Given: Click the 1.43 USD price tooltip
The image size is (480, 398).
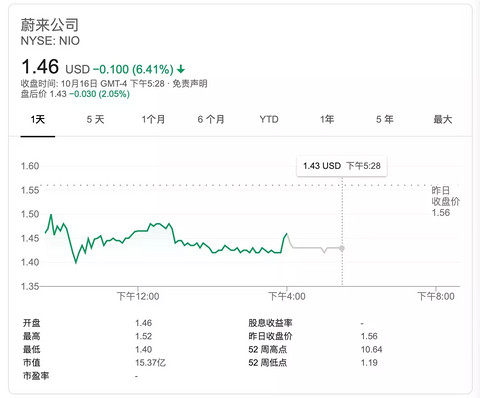Looking at the screenshot, I should point(342,166).
